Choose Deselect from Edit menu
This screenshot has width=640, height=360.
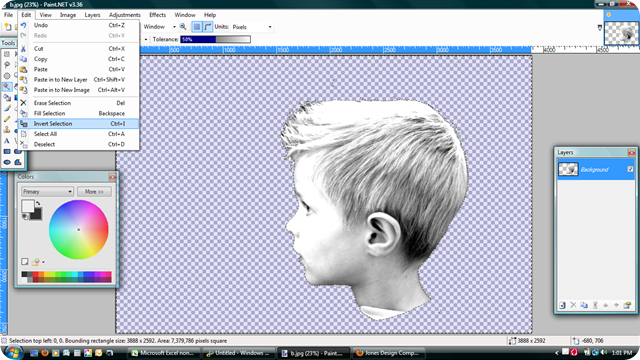(78, 144)
